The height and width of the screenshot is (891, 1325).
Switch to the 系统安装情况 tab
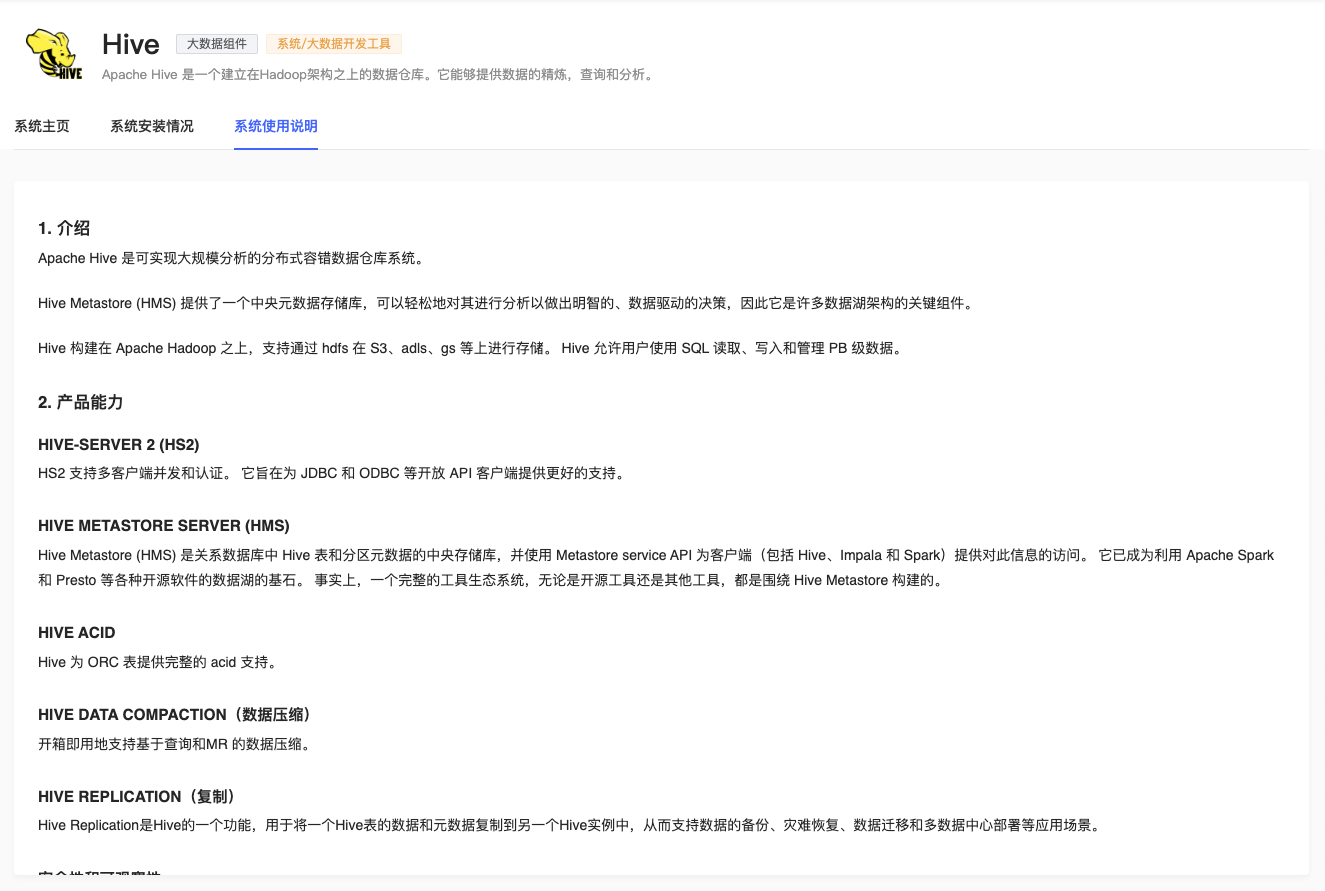(x=152, y=126)
